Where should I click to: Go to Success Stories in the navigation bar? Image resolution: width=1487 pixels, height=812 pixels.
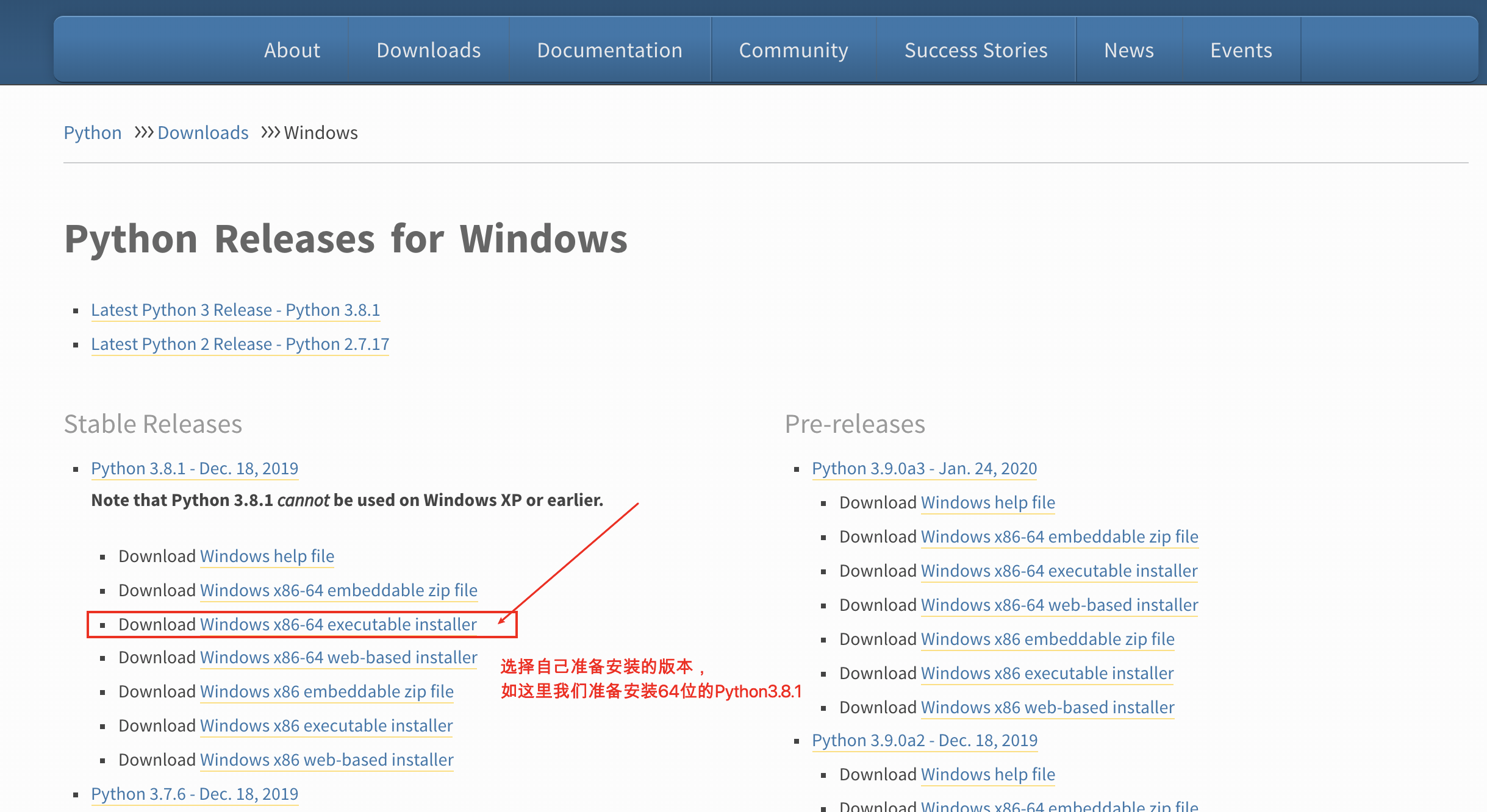click(975, 50)
